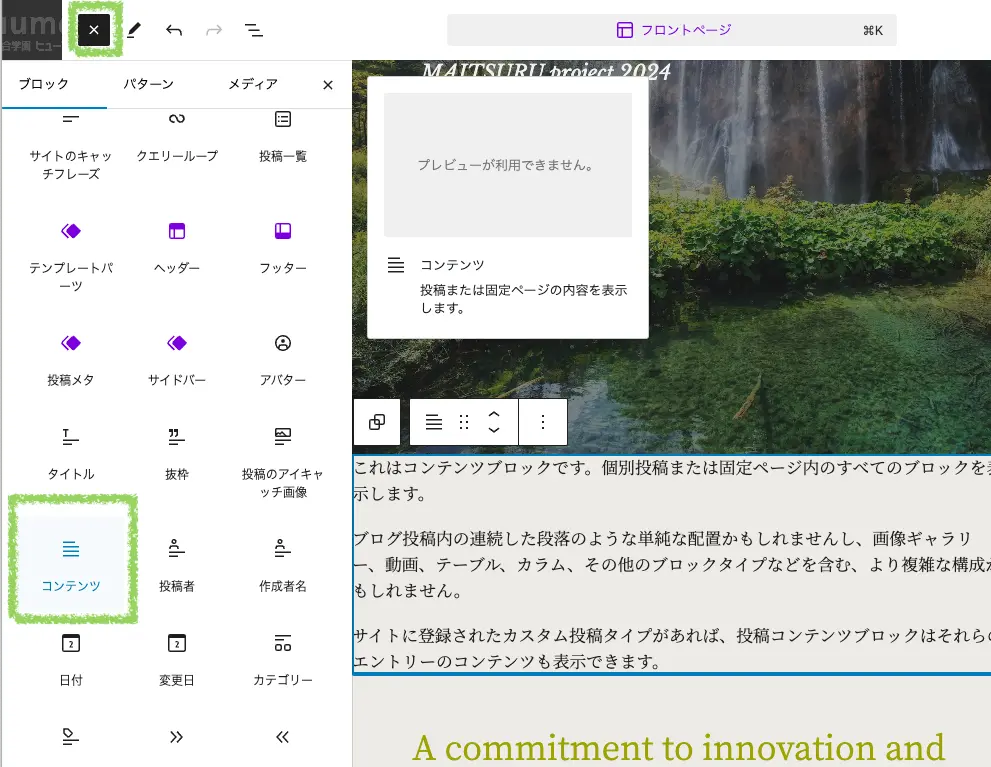This screenshot has width=991, height=767.
Task: Select the pencil edit tool
Action: (134, 30)
